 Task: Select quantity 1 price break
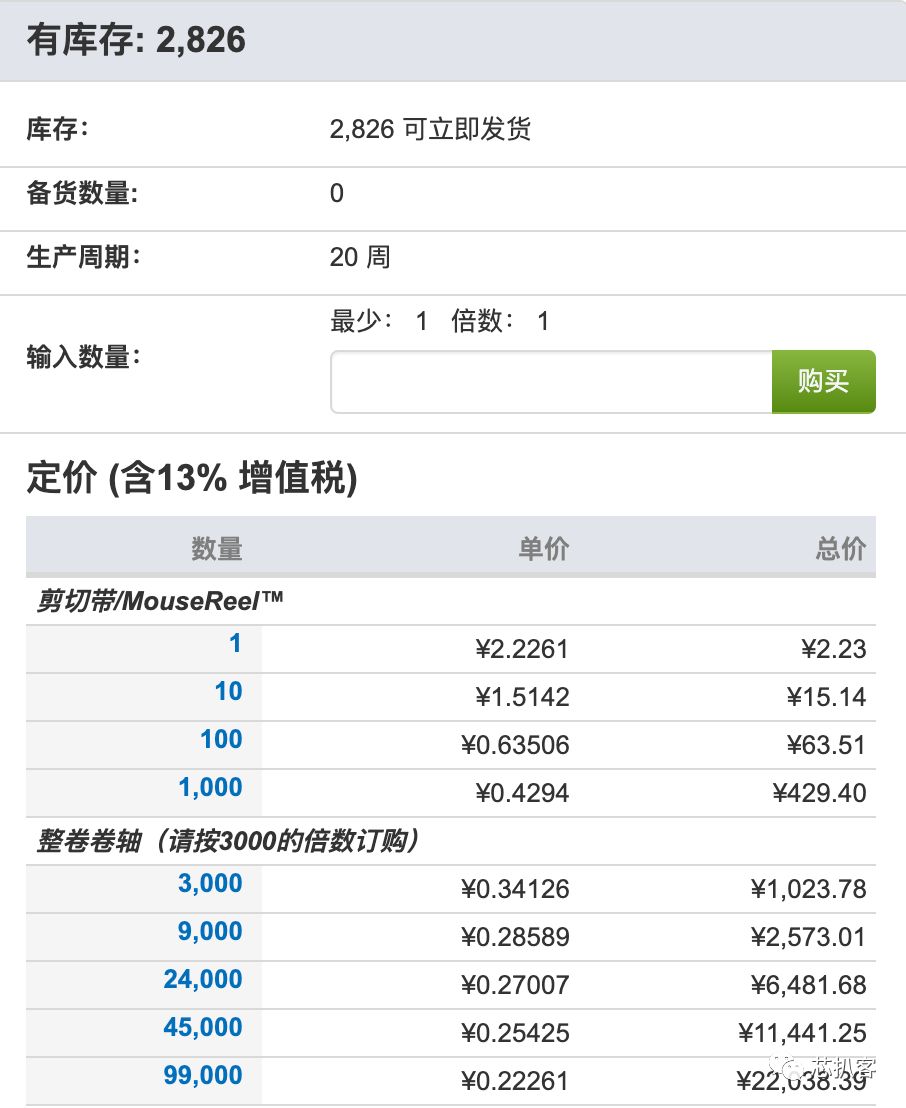pos(235,644)
